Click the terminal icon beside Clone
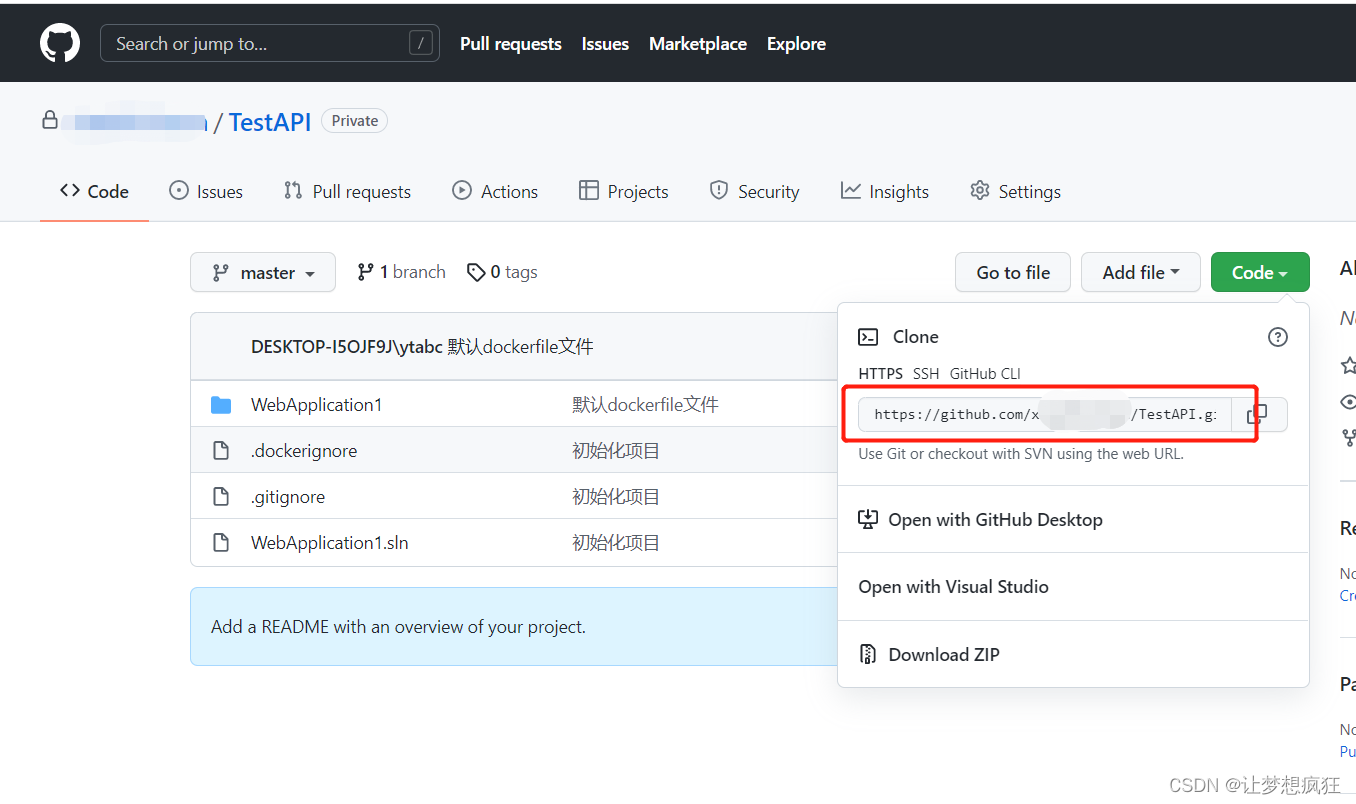The image size is (1356, 804). [869, 337]
